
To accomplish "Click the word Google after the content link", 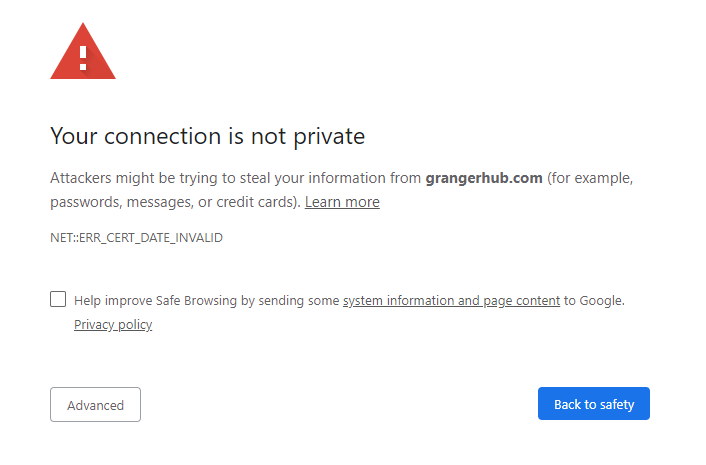I will [x=601, y=300].
